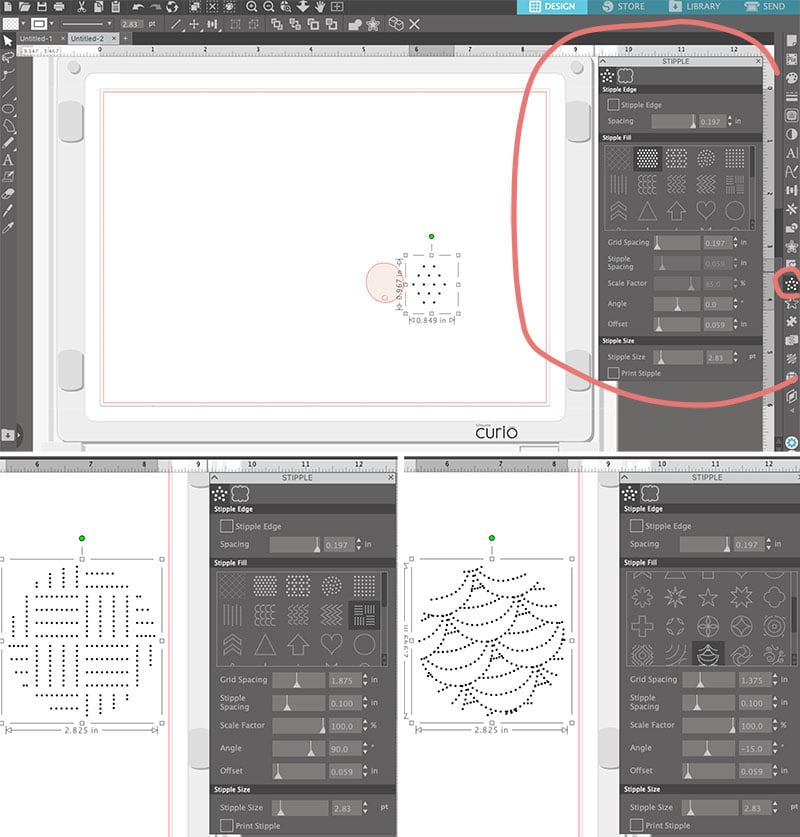Zoom out with the minus magnifier icon
This screenshot has height=837, width=800.
pos(269,6)
